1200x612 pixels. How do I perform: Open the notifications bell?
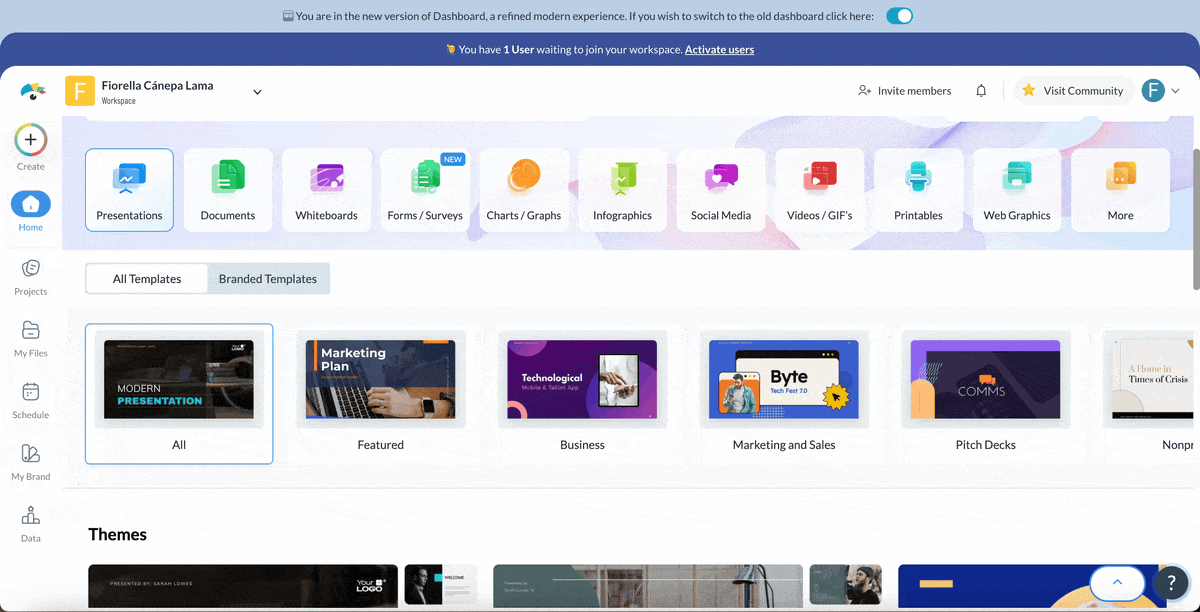[981, 90]
